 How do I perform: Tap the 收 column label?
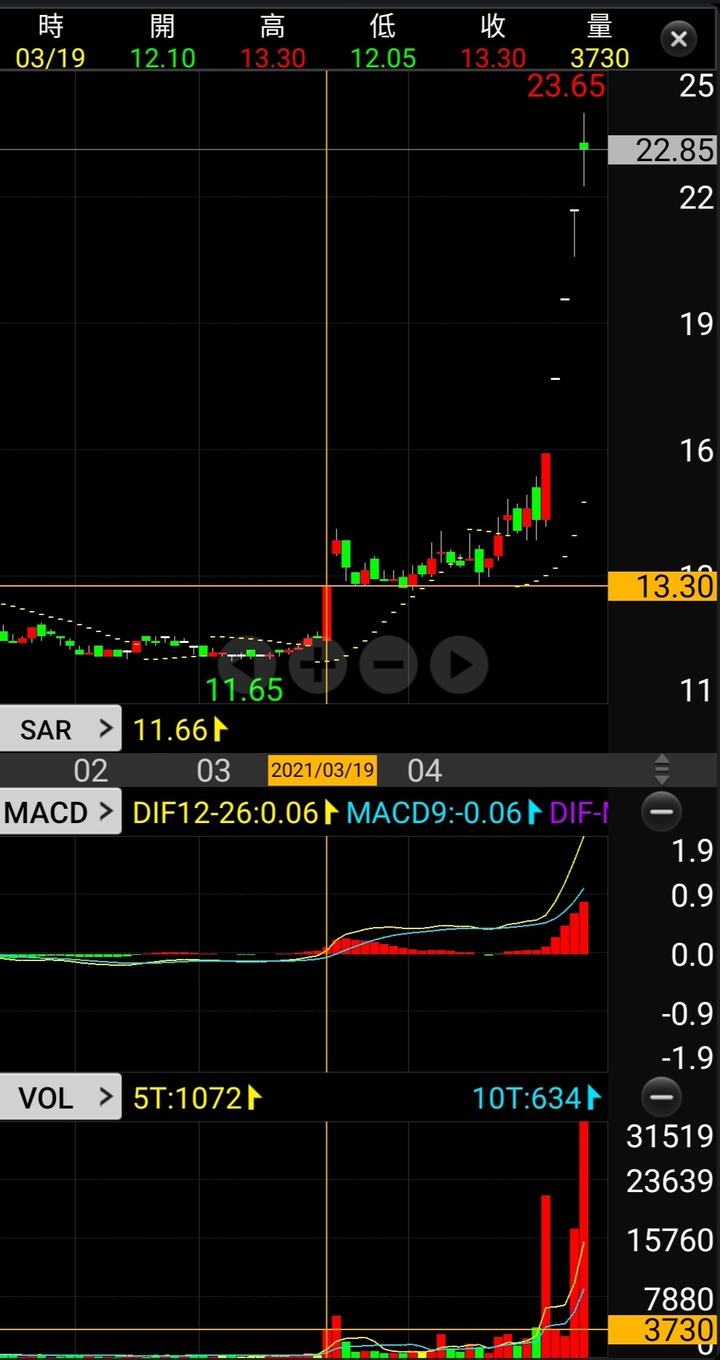click(493, 26)
